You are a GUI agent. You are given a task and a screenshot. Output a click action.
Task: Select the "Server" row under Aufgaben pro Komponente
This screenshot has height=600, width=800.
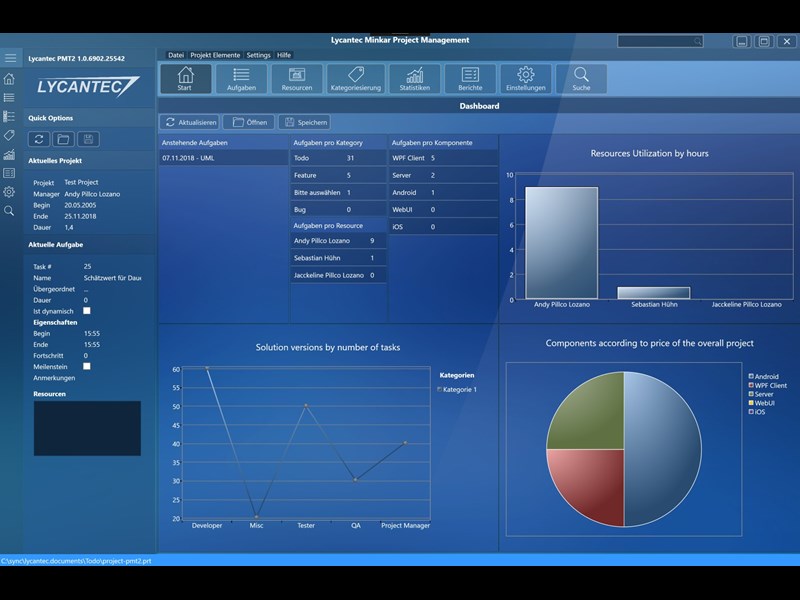point(443,176)
